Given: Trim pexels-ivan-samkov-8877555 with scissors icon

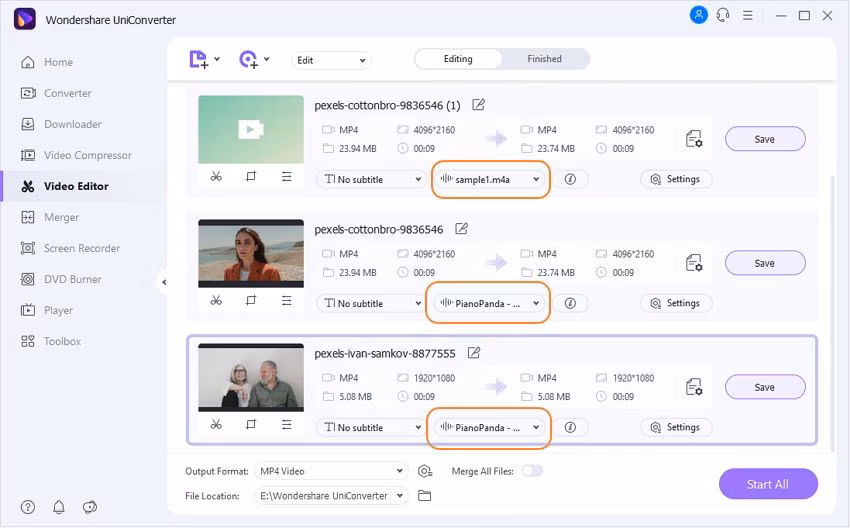Looking at the screenshot, I should [216, 424].
